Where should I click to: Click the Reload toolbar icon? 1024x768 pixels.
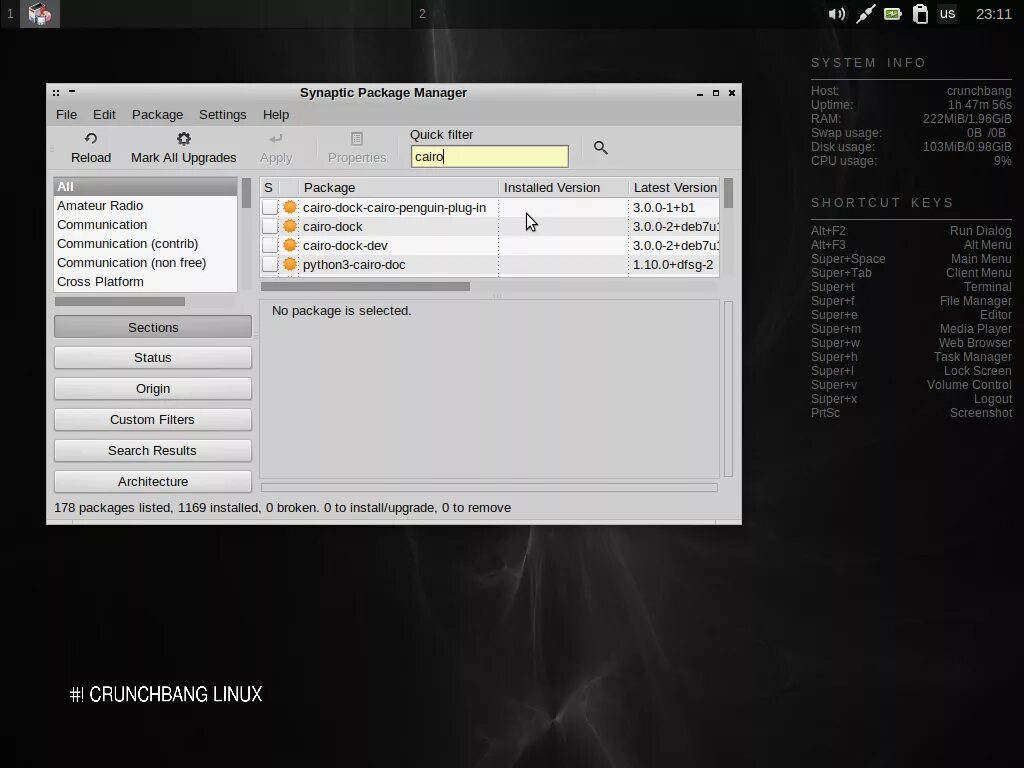pyautogui.click(x=91, y=138)
